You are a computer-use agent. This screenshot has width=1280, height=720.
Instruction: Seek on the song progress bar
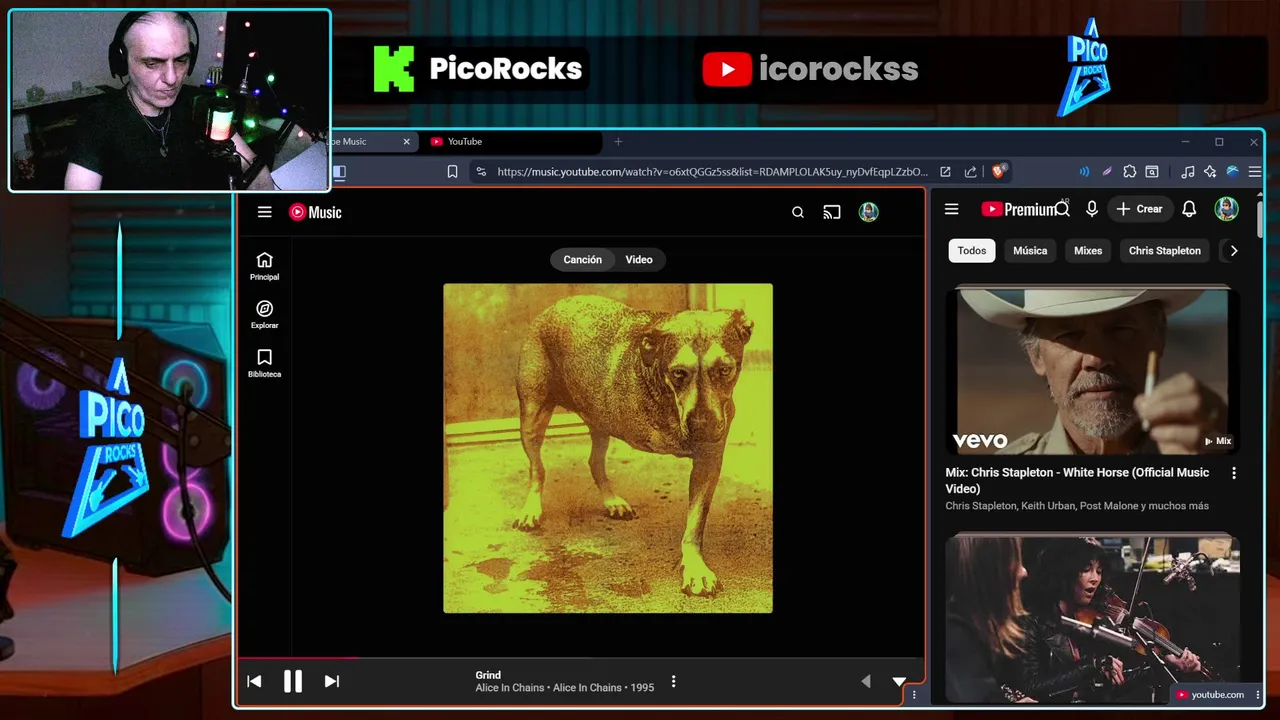coord(580,658)
